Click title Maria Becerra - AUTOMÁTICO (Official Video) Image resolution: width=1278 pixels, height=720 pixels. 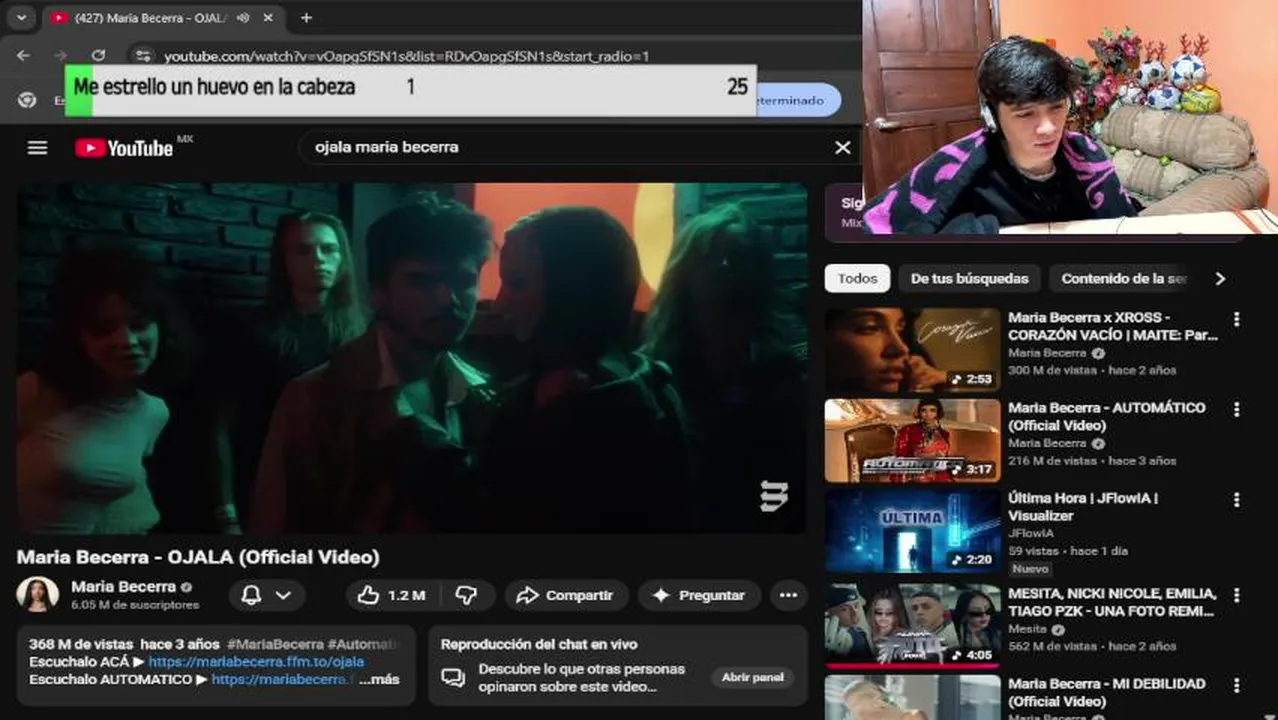1107,416
